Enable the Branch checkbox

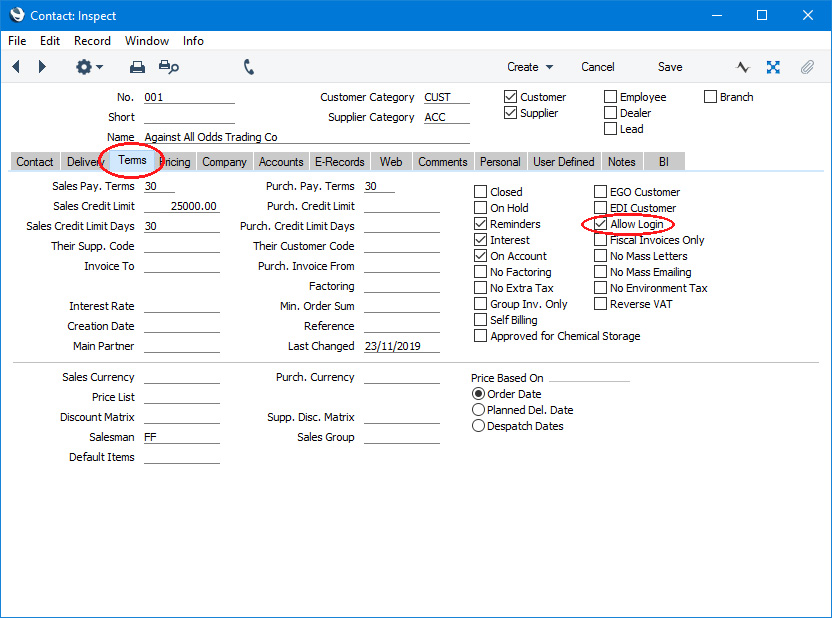coord(710,97)
